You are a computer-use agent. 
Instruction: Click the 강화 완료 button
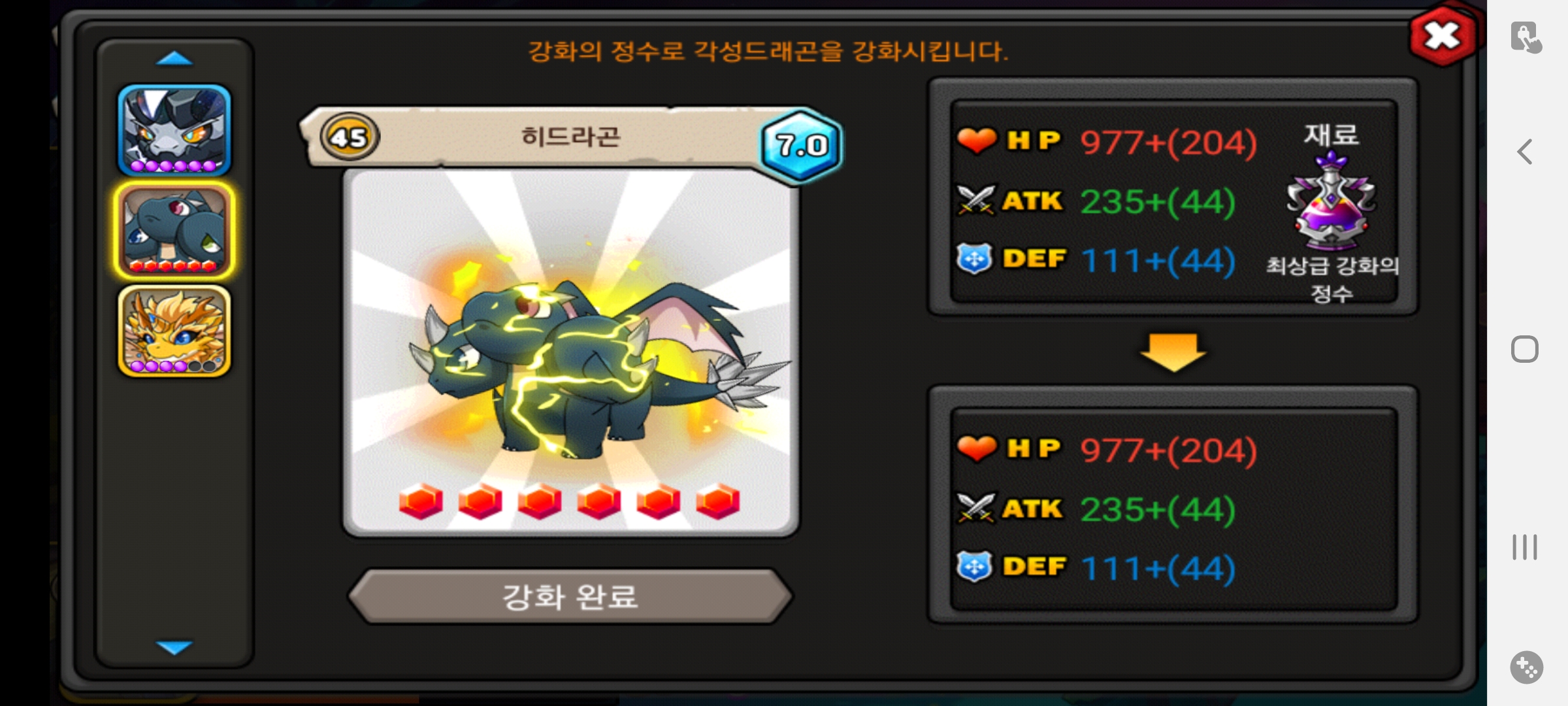(570, 596)
